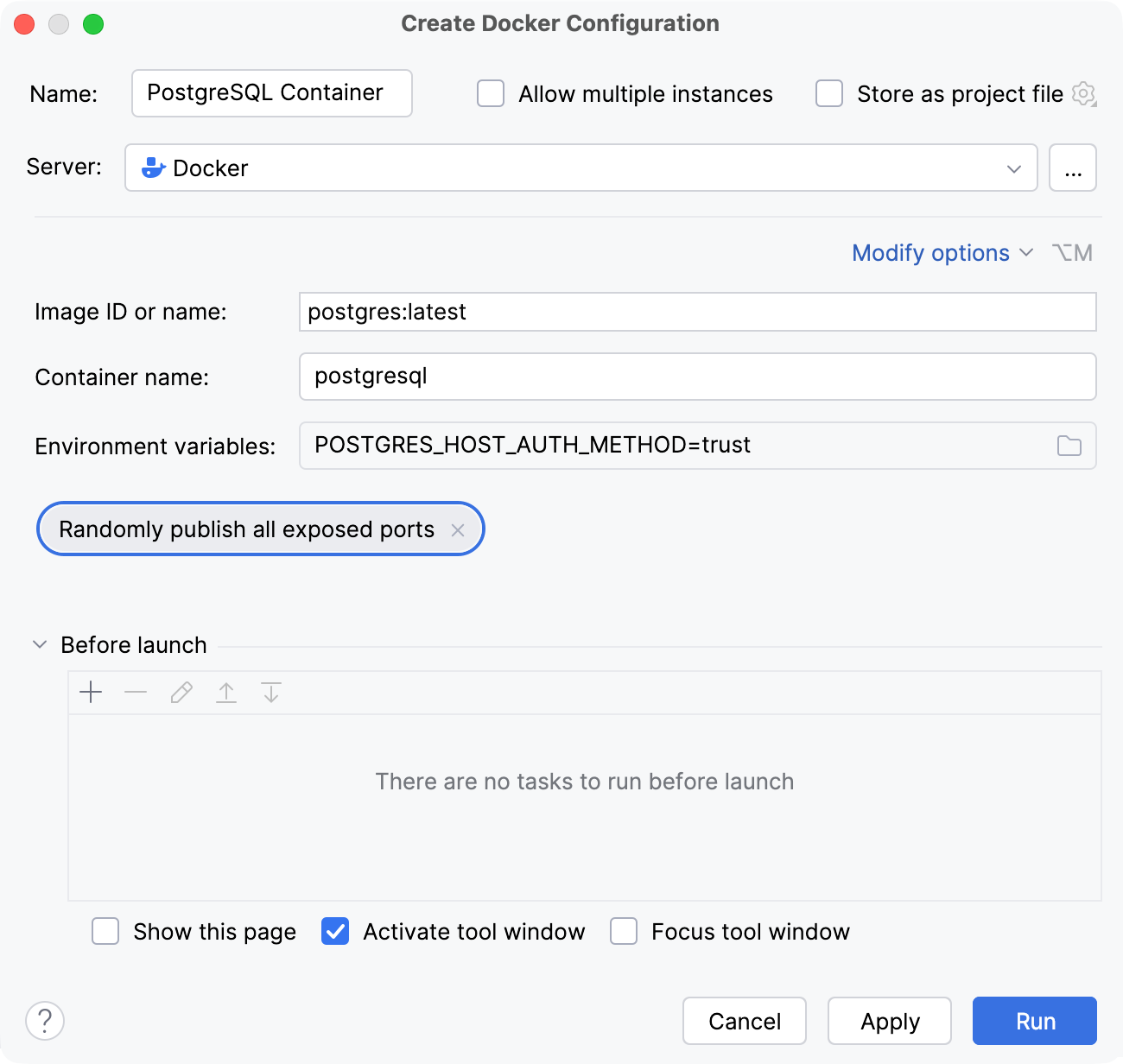Image resolution: width=1123 pixels, height=1064 pixels.
Task: Disable Activate tool window
Action: (x=334, y=931)
